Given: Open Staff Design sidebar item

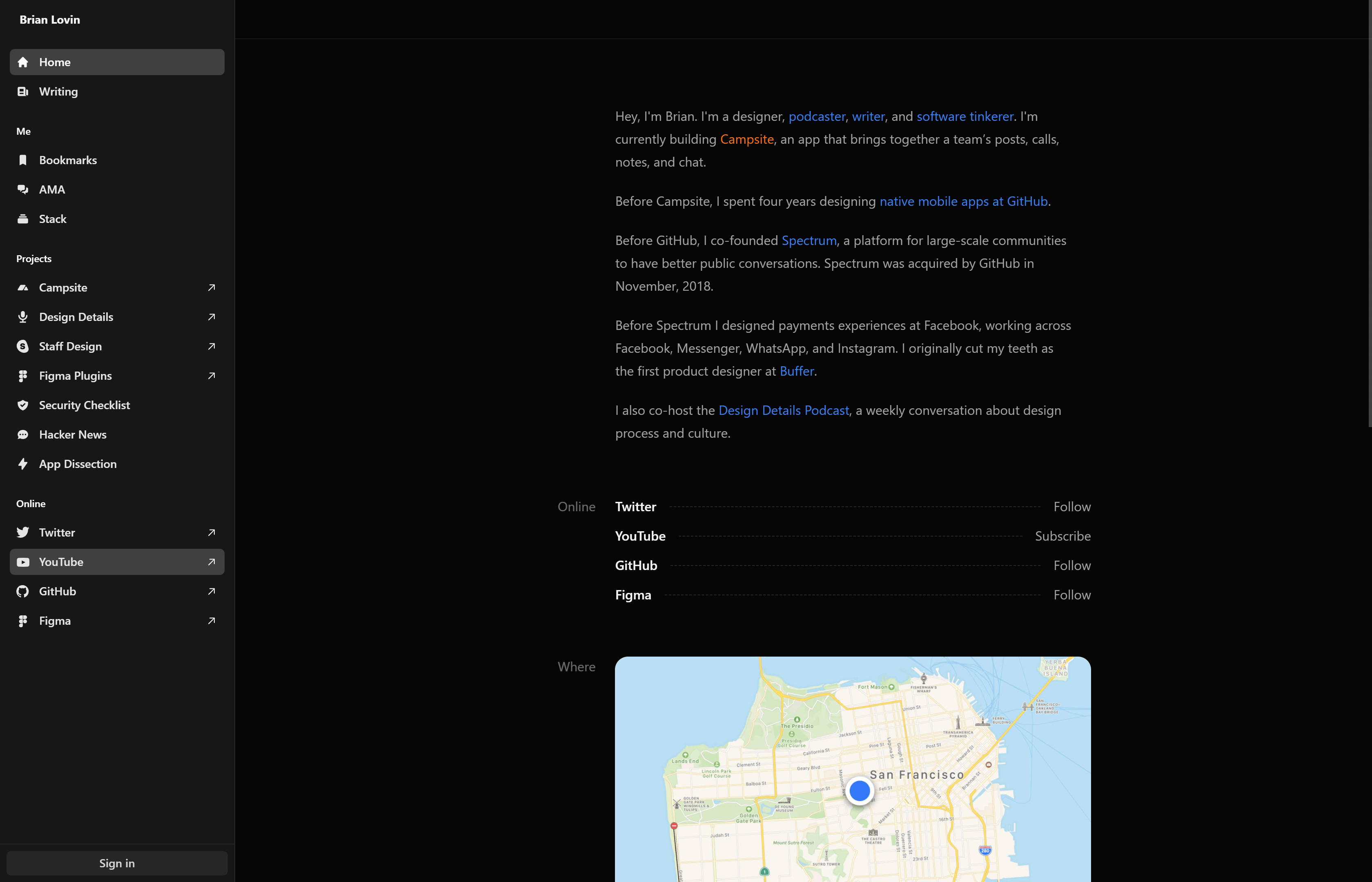Looking at the screenshot, I should (70, 347).
